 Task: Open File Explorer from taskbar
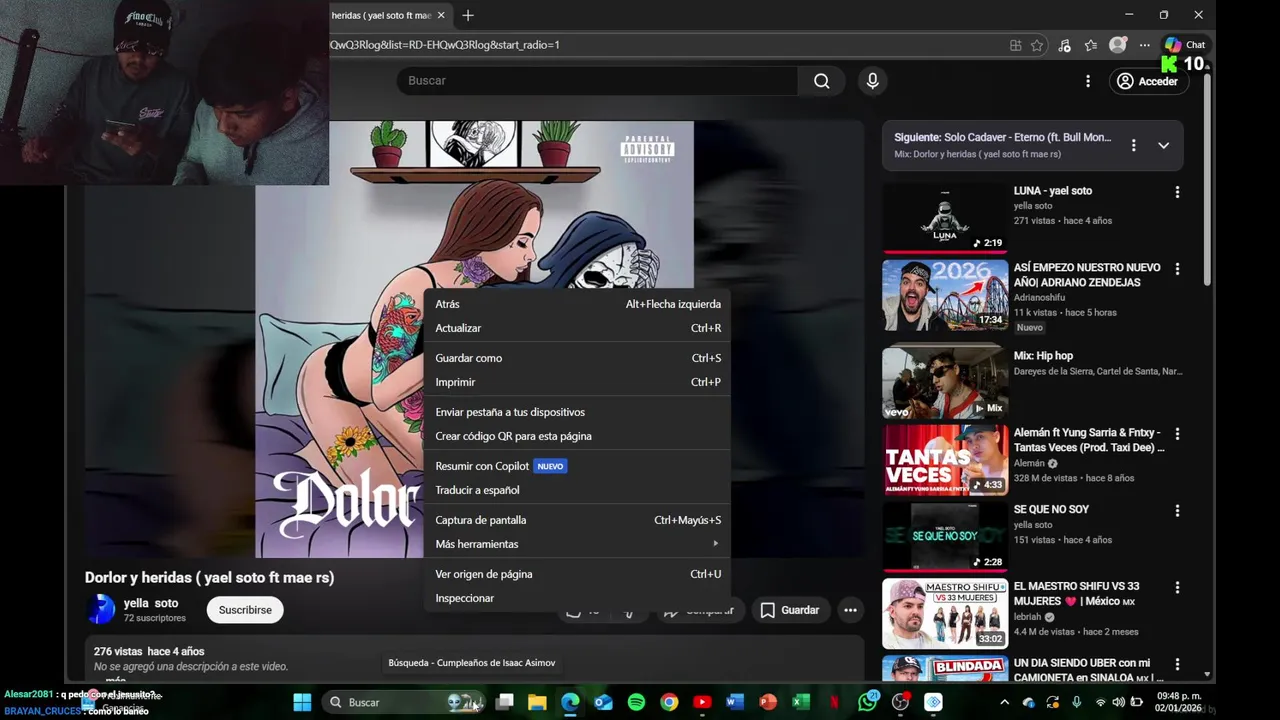(x=537, y=702)
